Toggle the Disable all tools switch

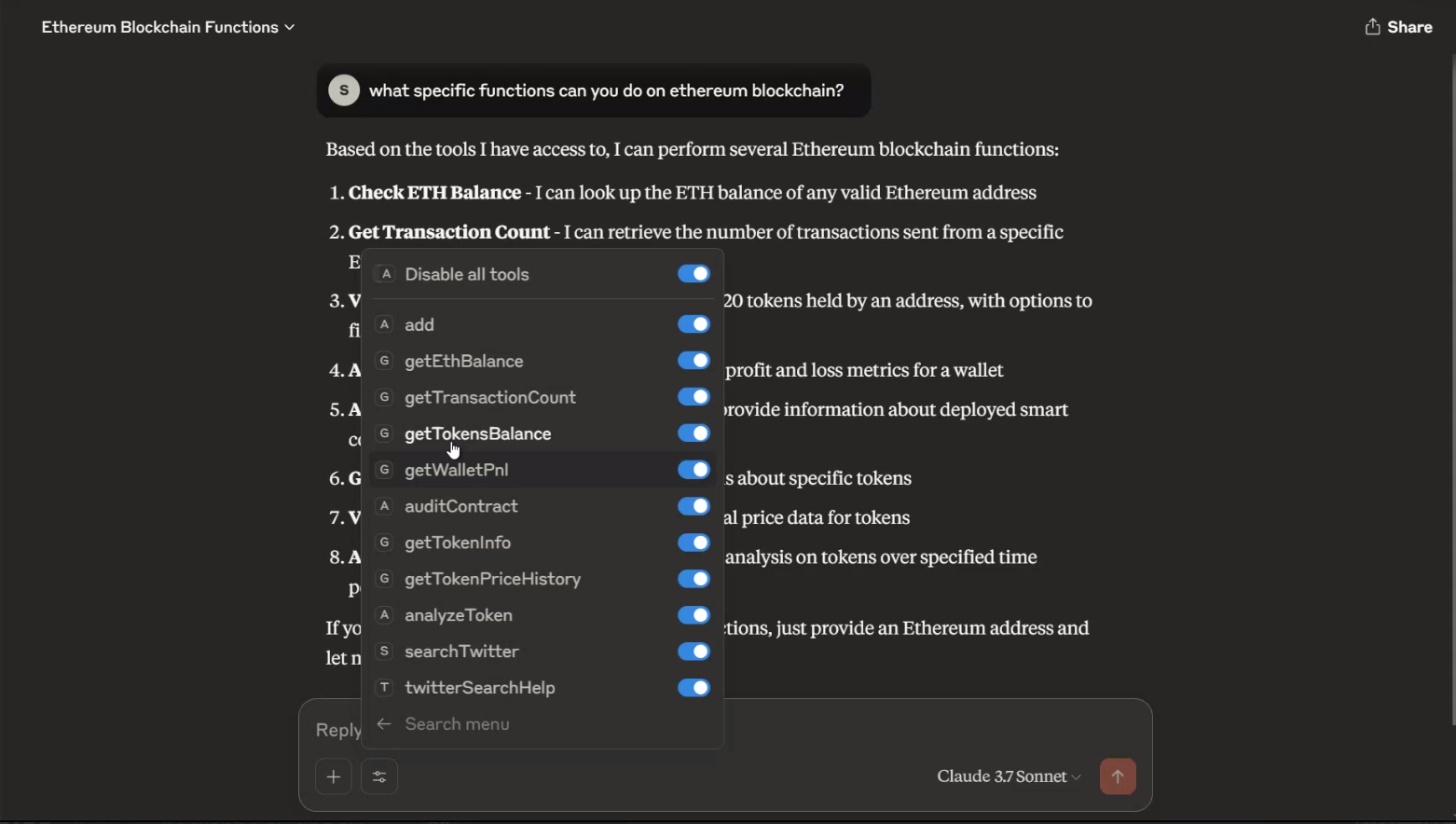[694, 274]
